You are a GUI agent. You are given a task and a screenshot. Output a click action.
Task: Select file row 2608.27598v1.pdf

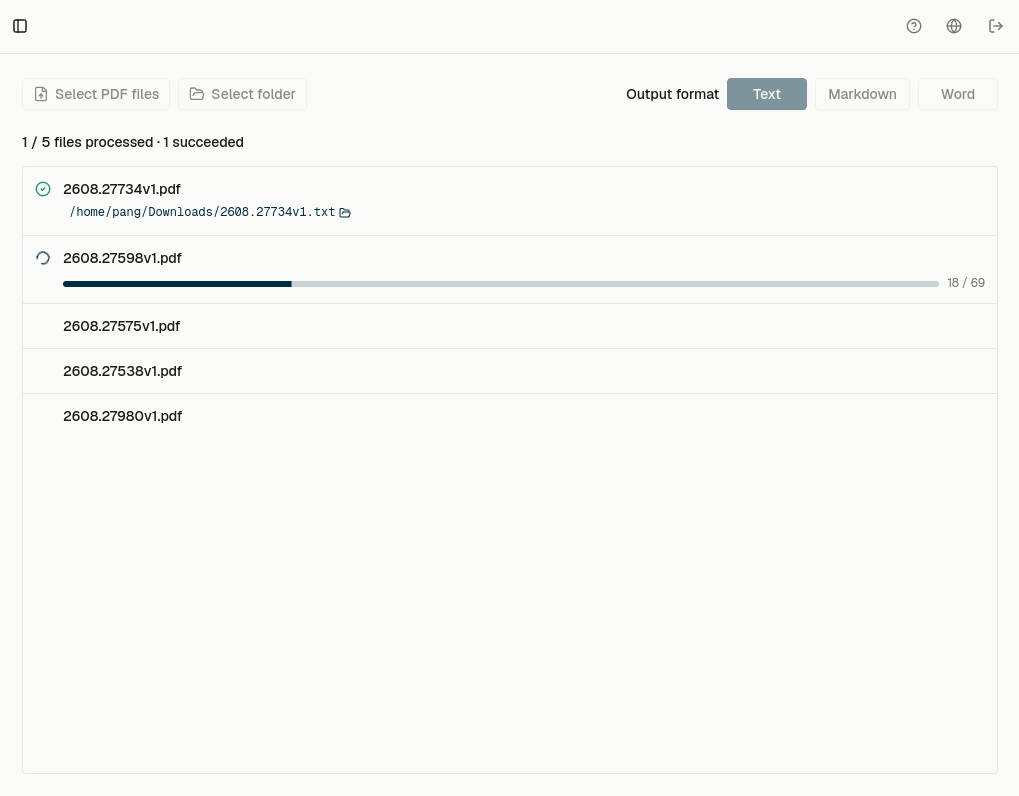click(x=510, y=270)
